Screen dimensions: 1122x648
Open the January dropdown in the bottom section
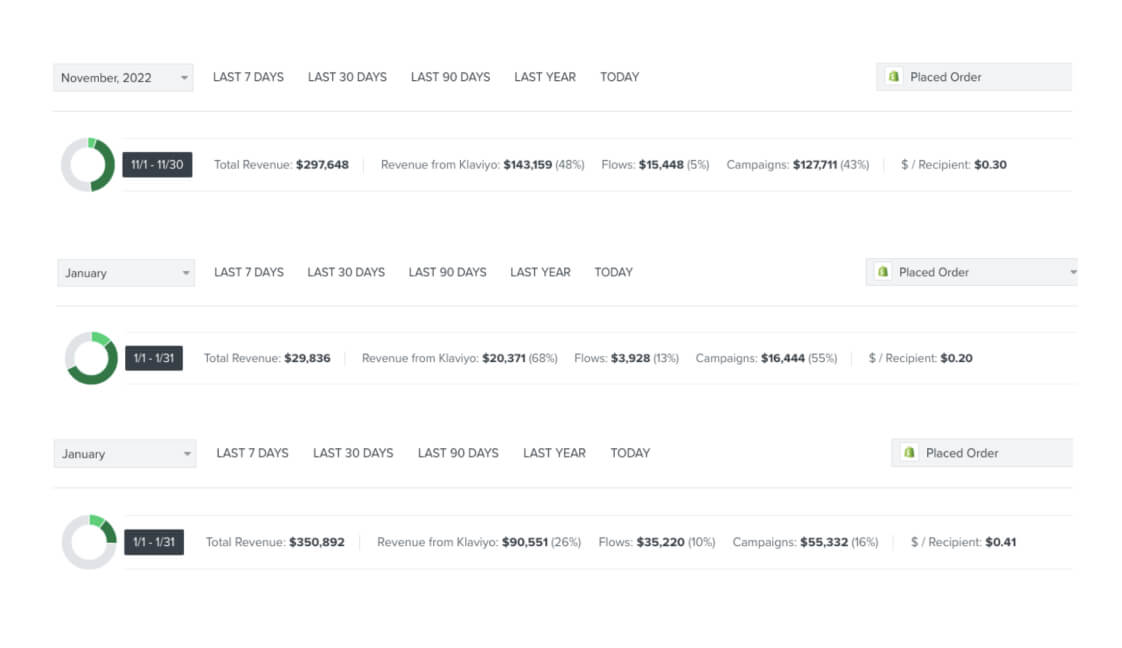pos(125,453)
